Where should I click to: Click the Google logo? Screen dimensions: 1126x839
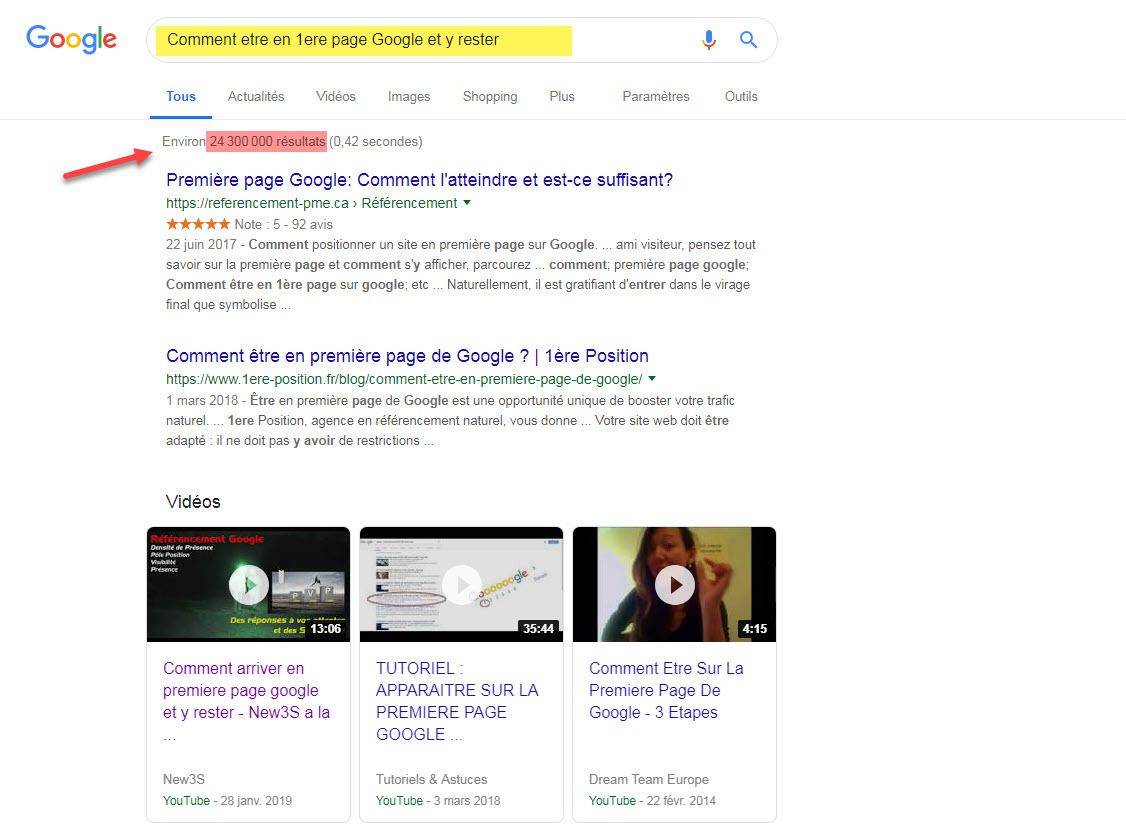[71, 39]
